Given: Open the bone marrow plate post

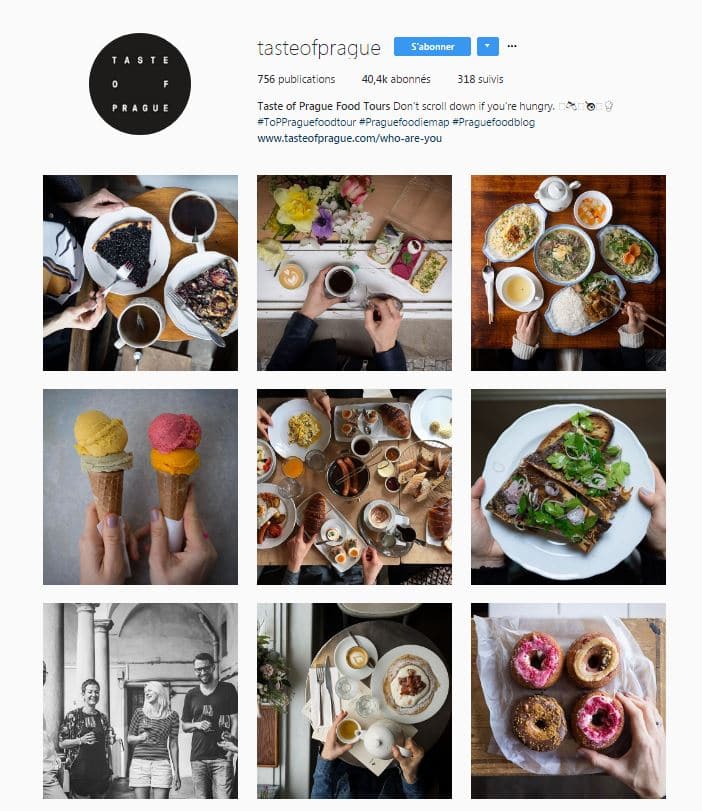Looking at the screenshot, I should (568, 487).
